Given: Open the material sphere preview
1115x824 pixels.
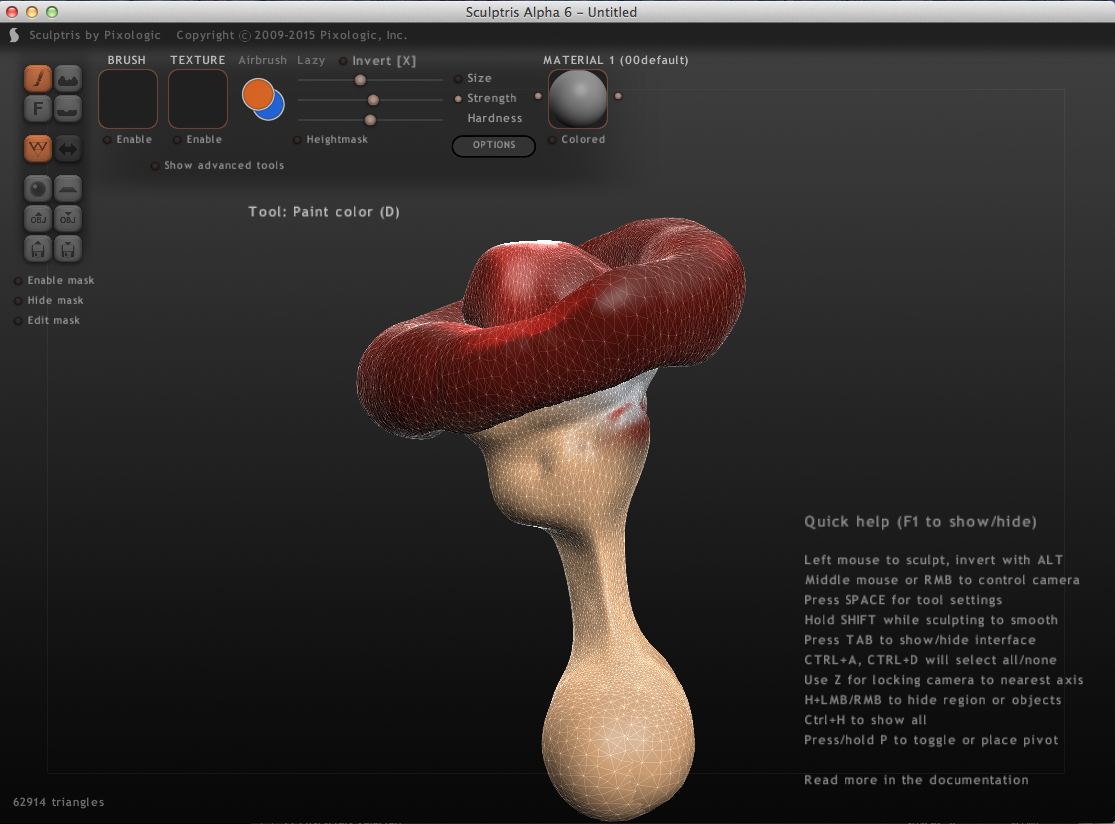Looking at the screenshot, I should [x=578, y=99].
